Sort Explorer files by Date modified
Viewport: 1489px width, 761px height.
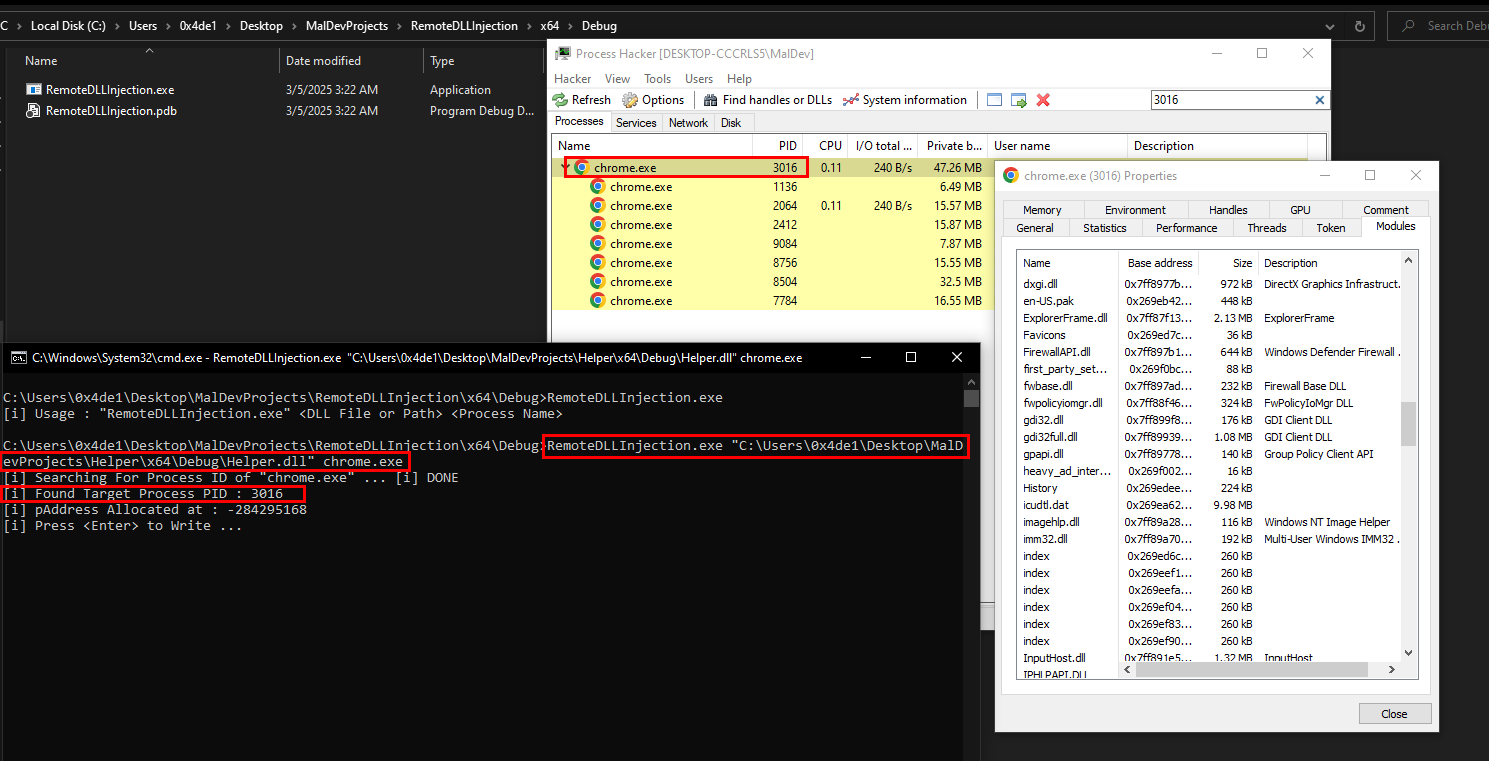323,61
